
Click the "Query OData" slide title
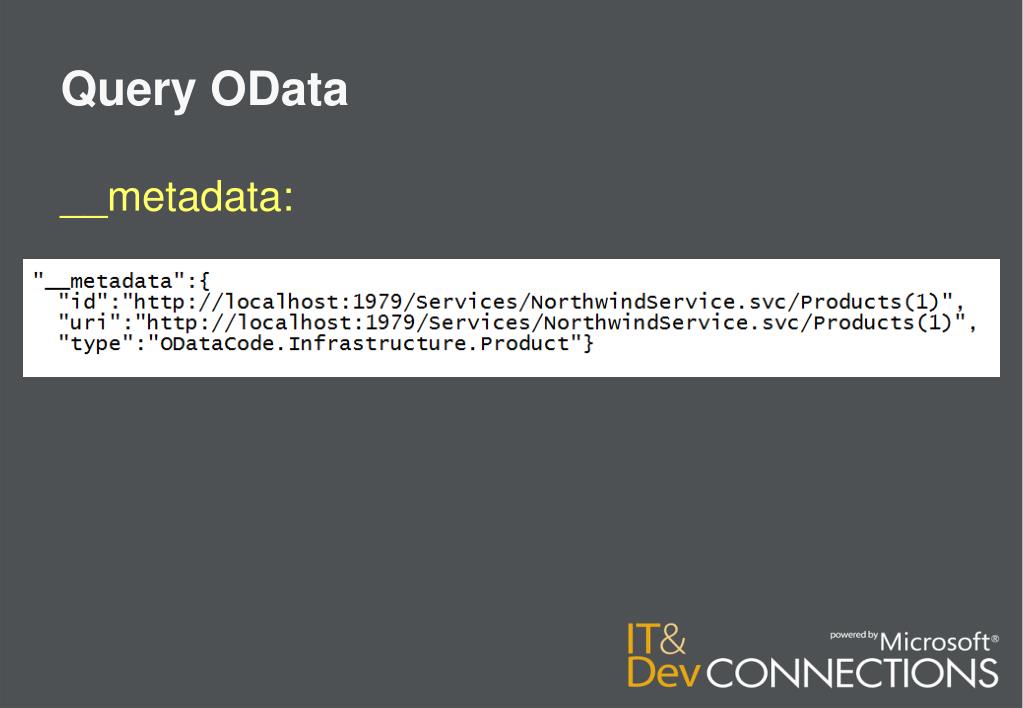(204, 90)
